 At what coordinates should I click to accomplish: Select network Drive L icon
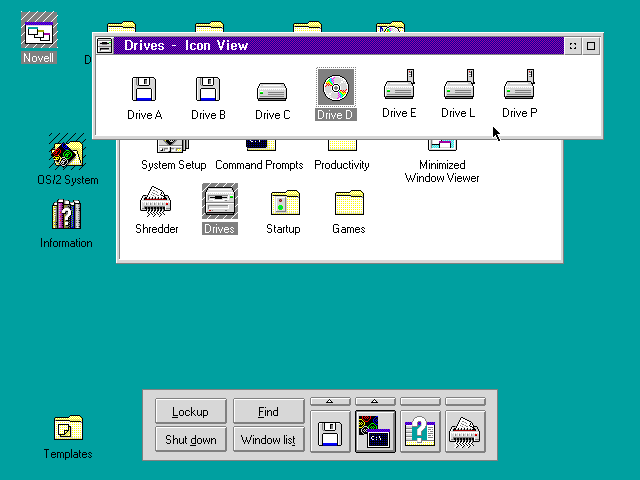coord(459,84)
